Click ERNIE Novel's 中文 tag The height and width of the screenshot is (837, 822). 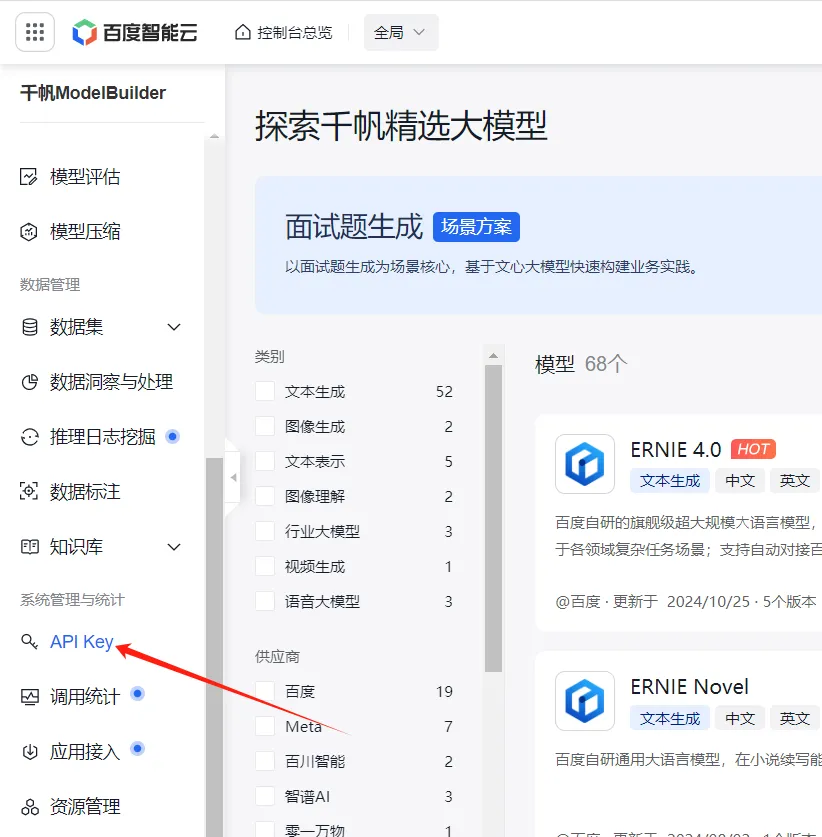coord(740,718)
